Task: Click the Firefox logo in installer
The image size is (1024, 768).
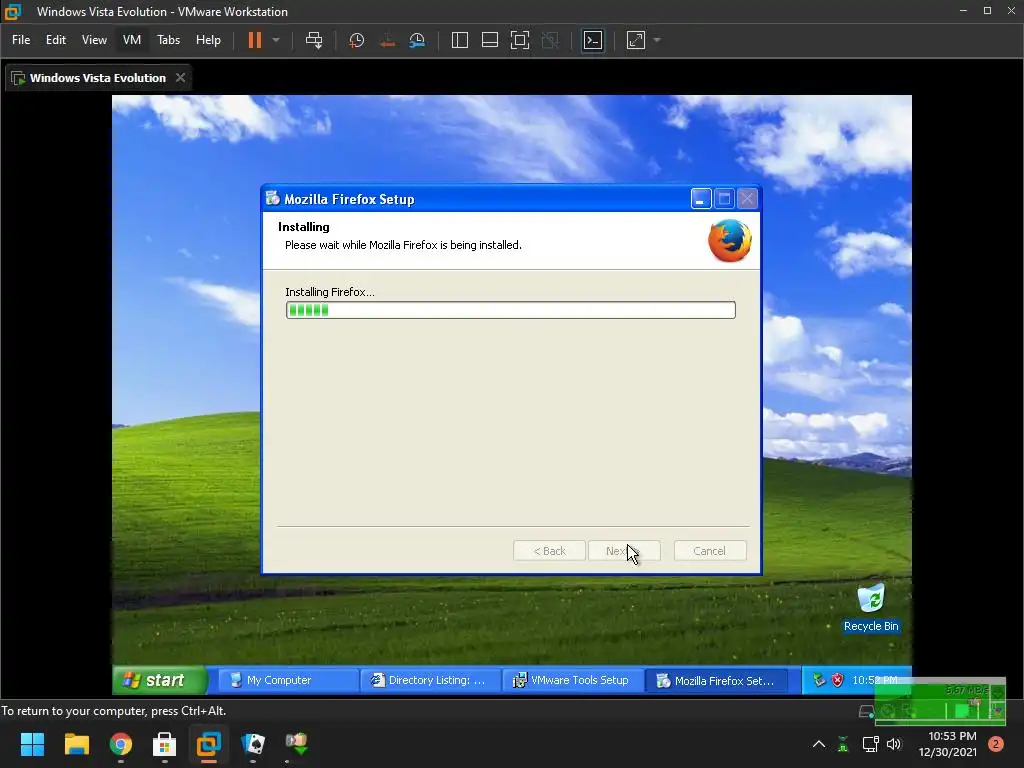Action: [729, 240]
